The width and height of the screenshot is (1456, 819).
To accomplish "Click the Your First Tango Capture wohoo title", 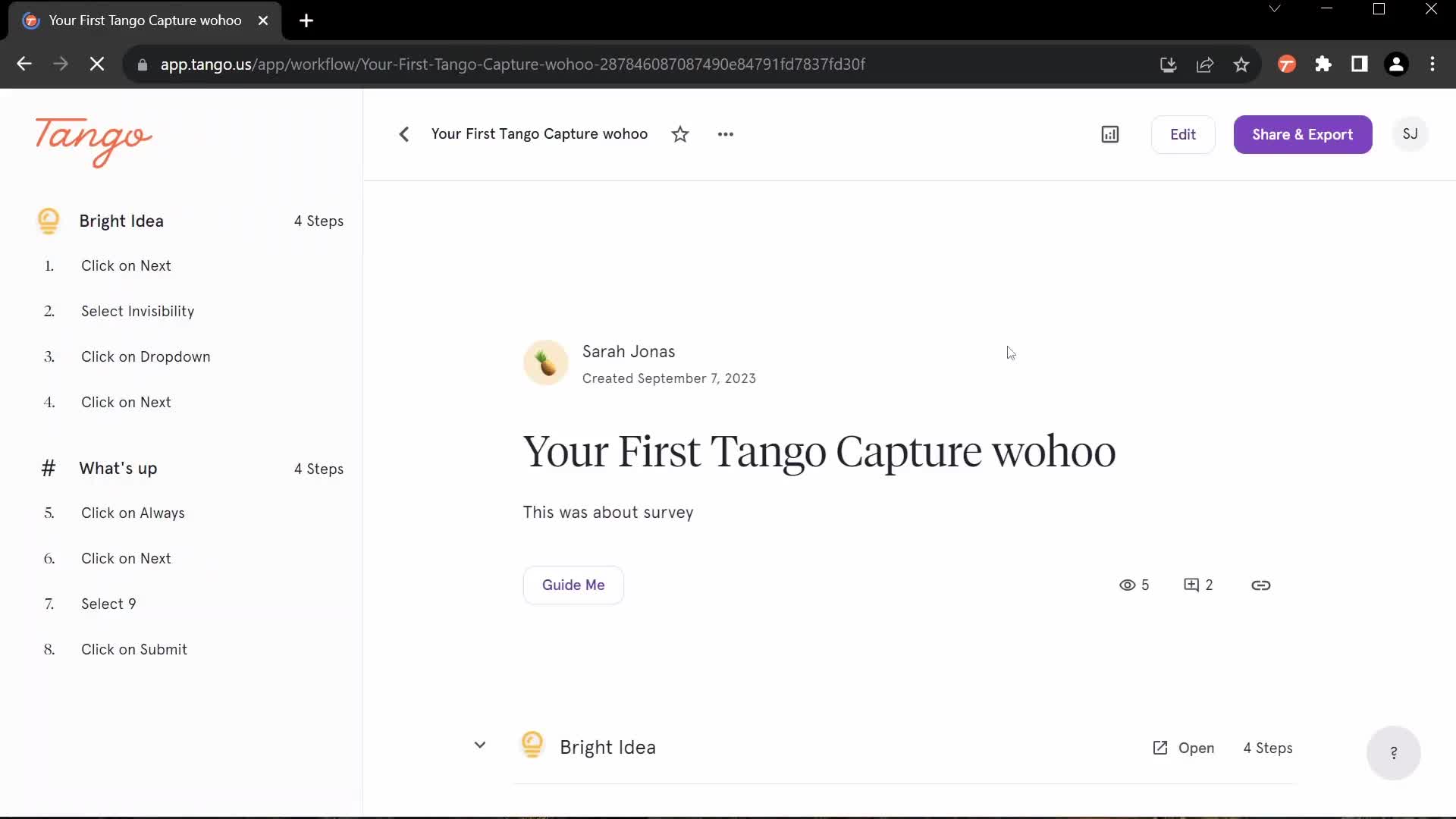I will click(x=819, y=451).
